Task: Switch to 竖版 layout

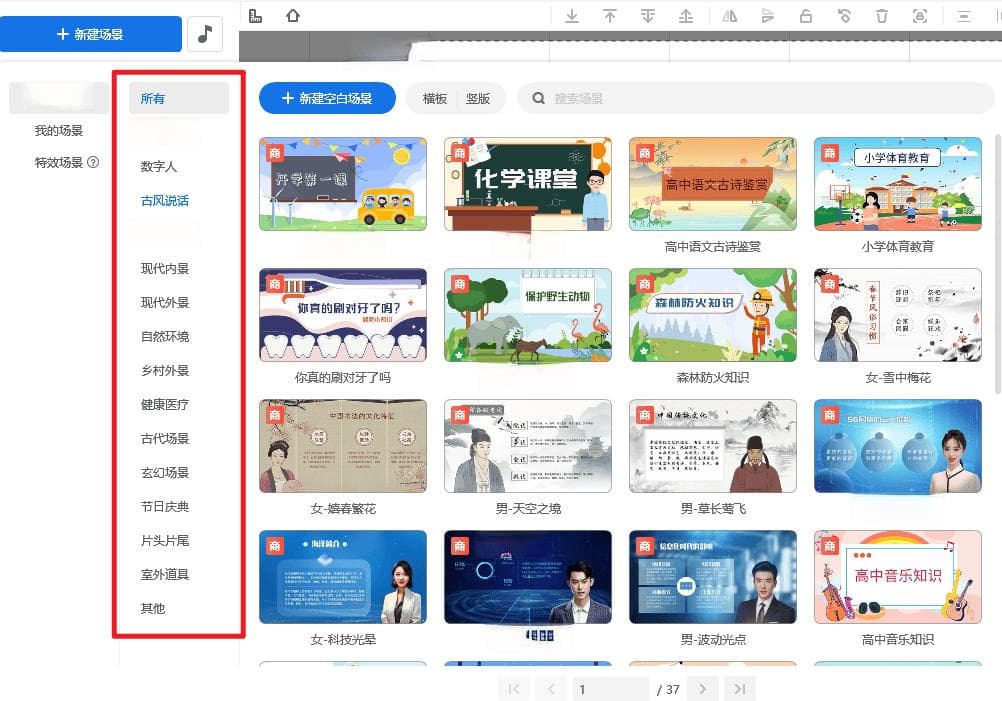Action: pyautogui.click(x=478, y=98)
